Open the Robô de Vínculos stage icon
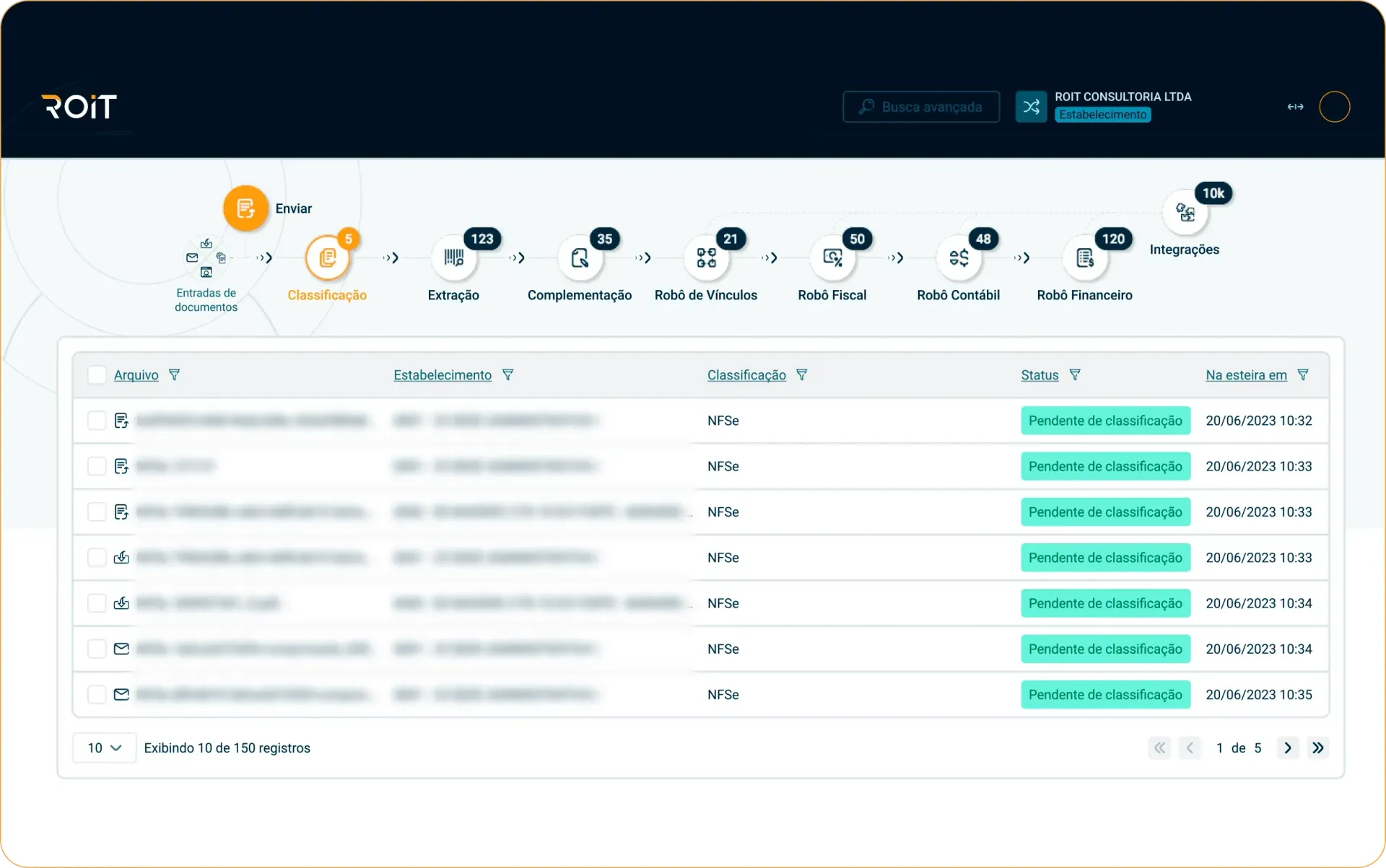Screen dimensions: 1386x868 (x=706, y=258)
